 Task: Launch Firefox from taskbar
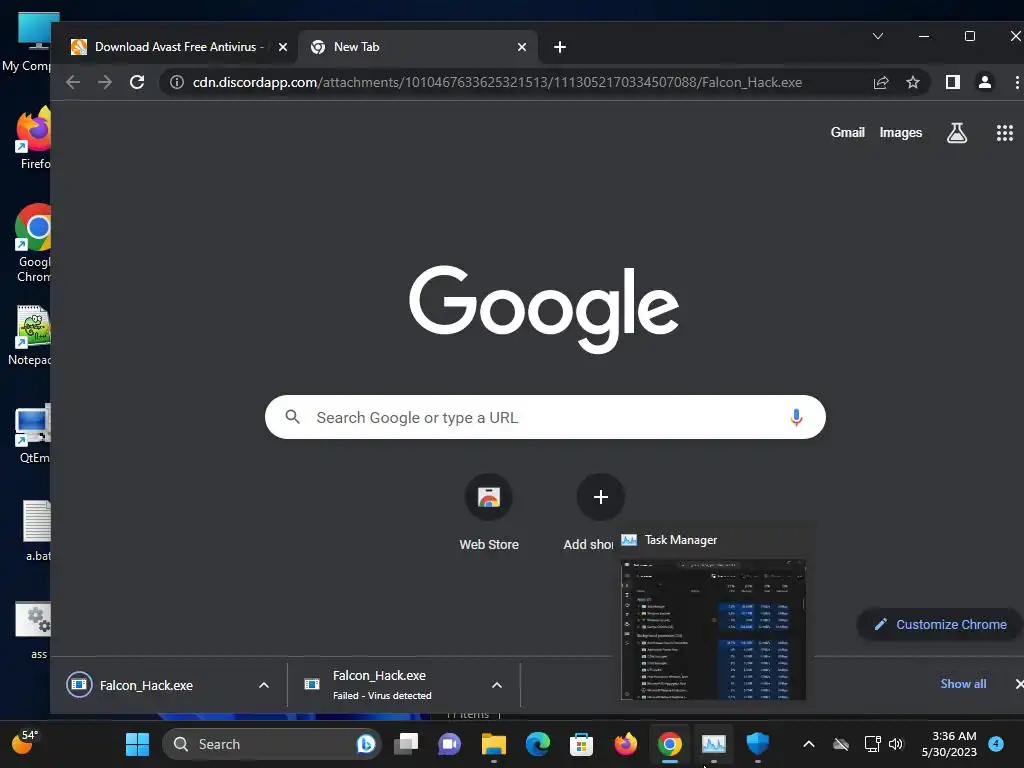coord(626,744)
